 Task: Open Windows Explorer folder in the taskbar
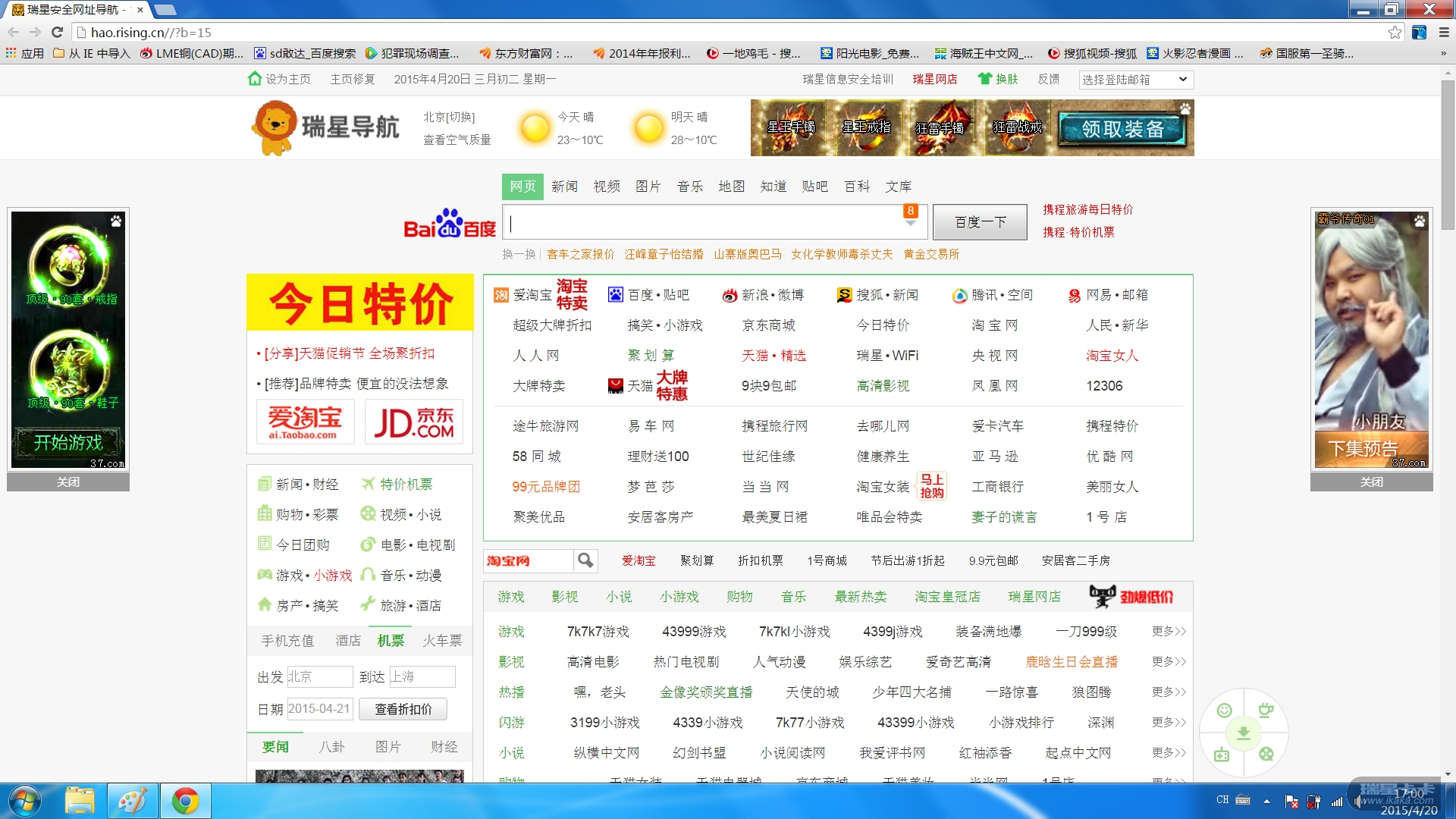click(80, 801)
